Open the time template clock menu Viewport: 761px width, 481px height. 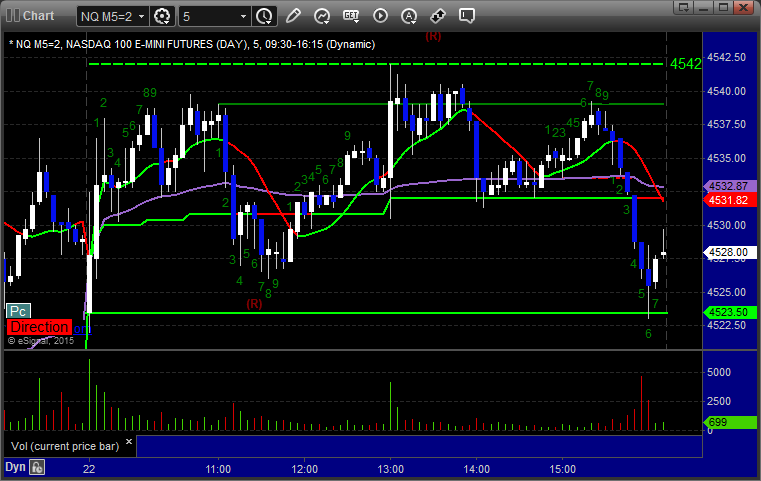pyautogui.click(x=265, y=17)
